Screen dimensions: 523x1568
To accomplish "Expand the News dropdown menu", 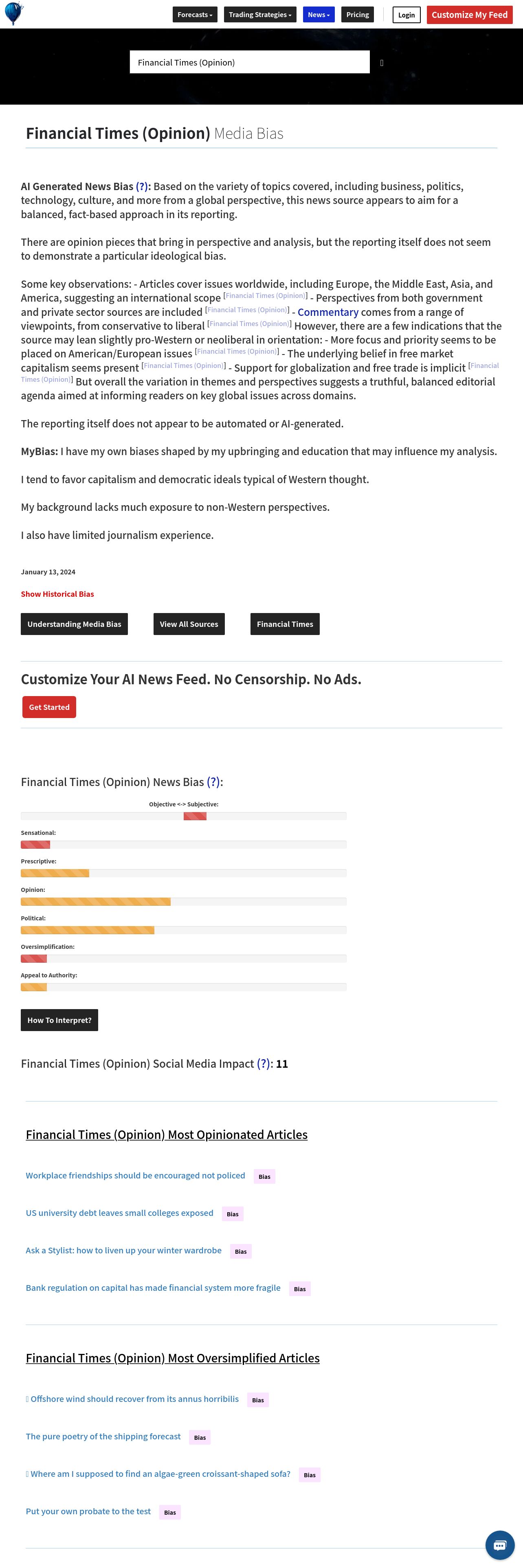I will (x=319, y=15).
